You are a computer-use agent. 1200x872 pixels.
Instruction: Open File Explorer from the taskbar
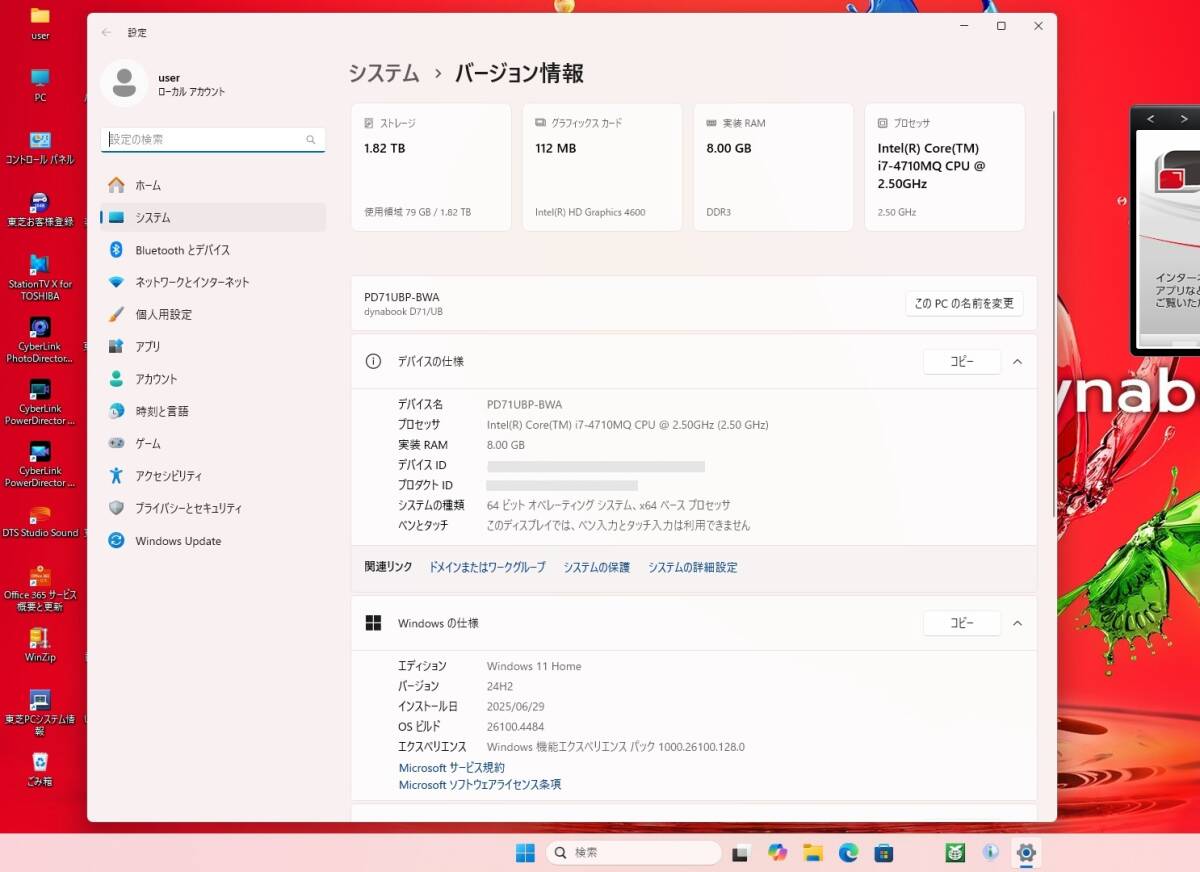(813, 853)
